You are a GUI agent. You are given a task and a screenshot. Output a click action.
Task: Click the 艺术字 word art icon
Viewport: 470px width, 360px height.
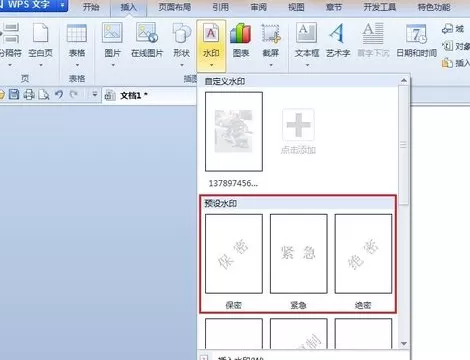tap(337, 33)
